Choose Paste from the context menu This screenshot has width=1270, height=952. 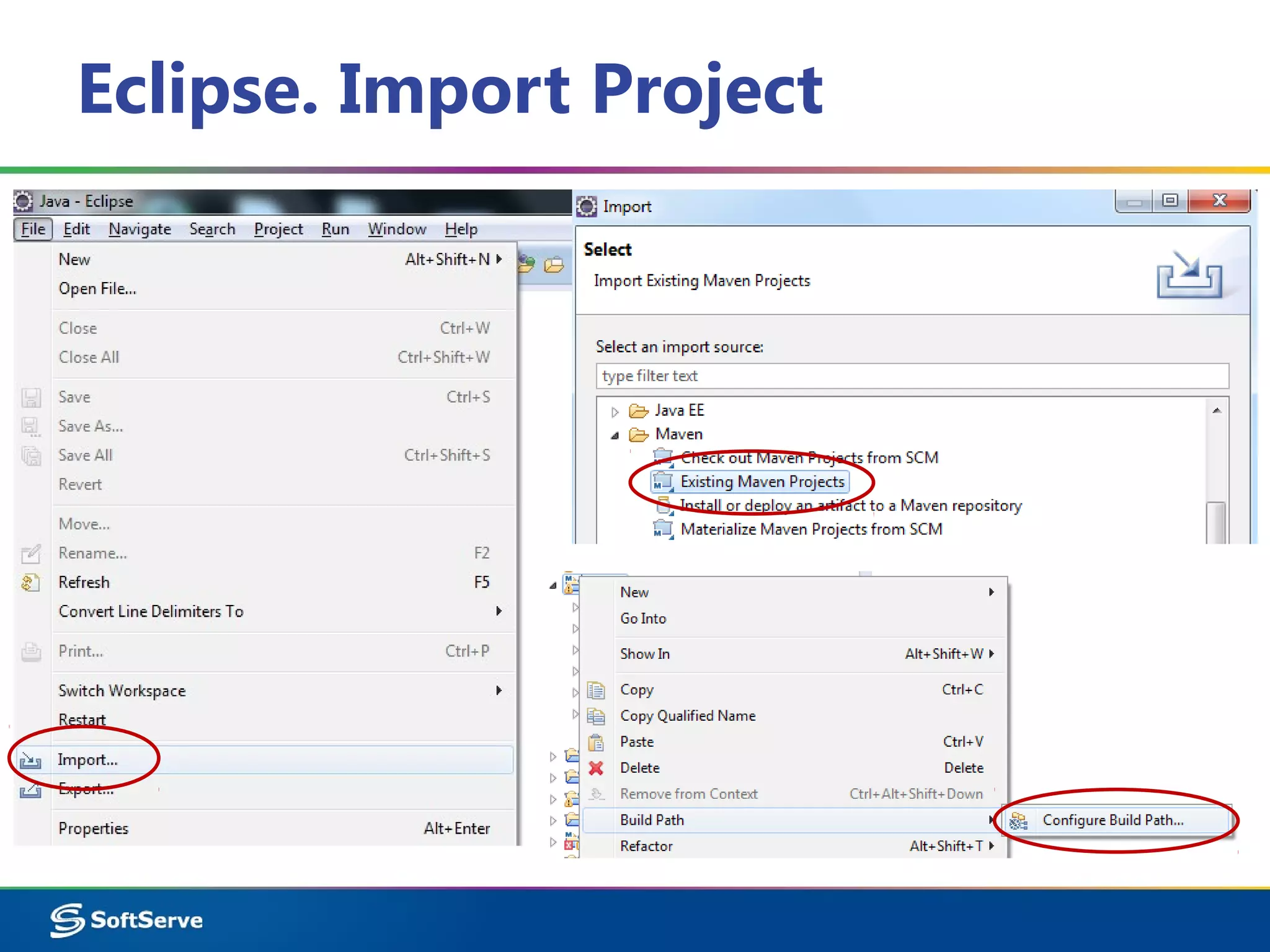[807, 742]
